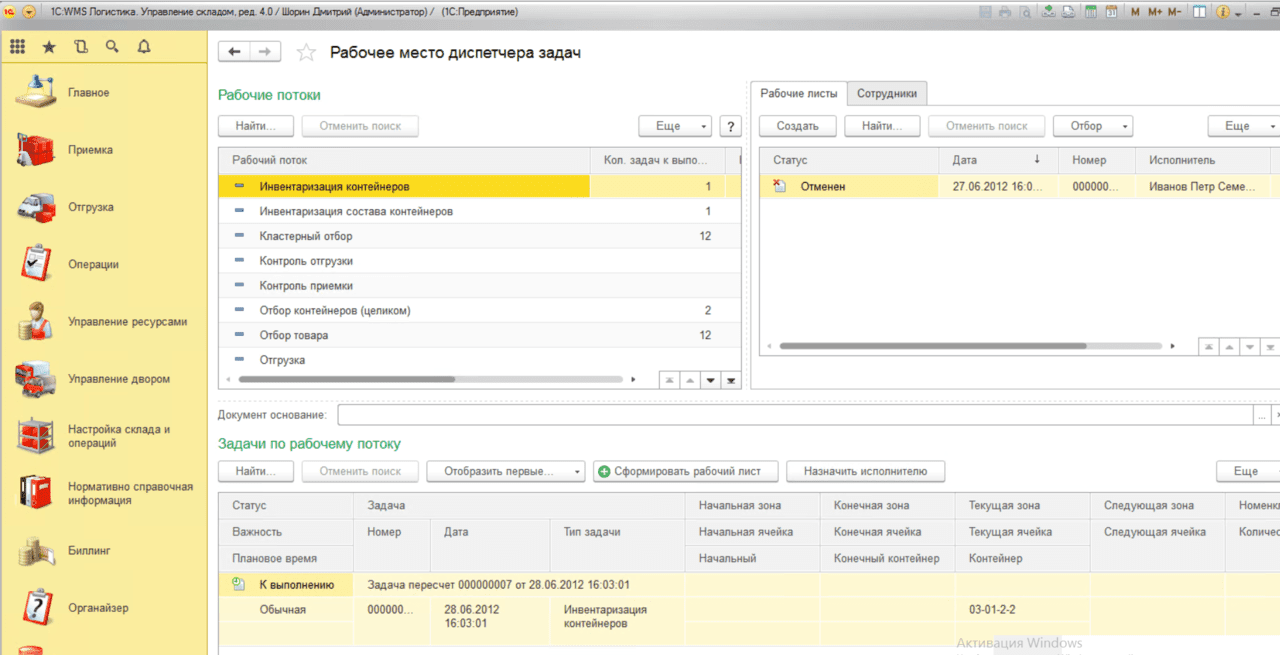This screenshot has height=655, width=1280.
Task: Click Найти in Рабочие листы
Action: [882, 126]
